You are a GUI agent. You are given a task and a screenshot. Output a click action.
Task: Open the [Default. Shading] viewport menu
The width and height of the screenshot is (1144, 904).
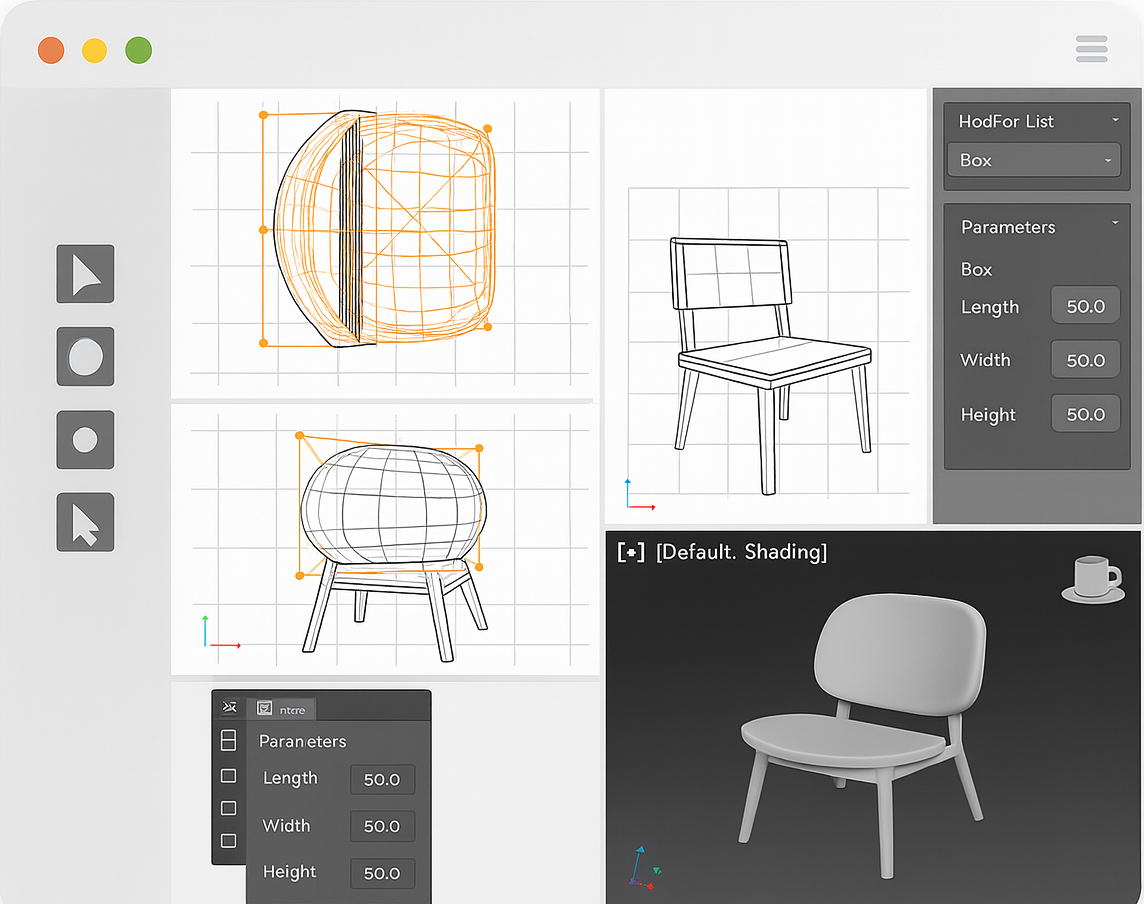pyautogui.click(x=741, y=552)
